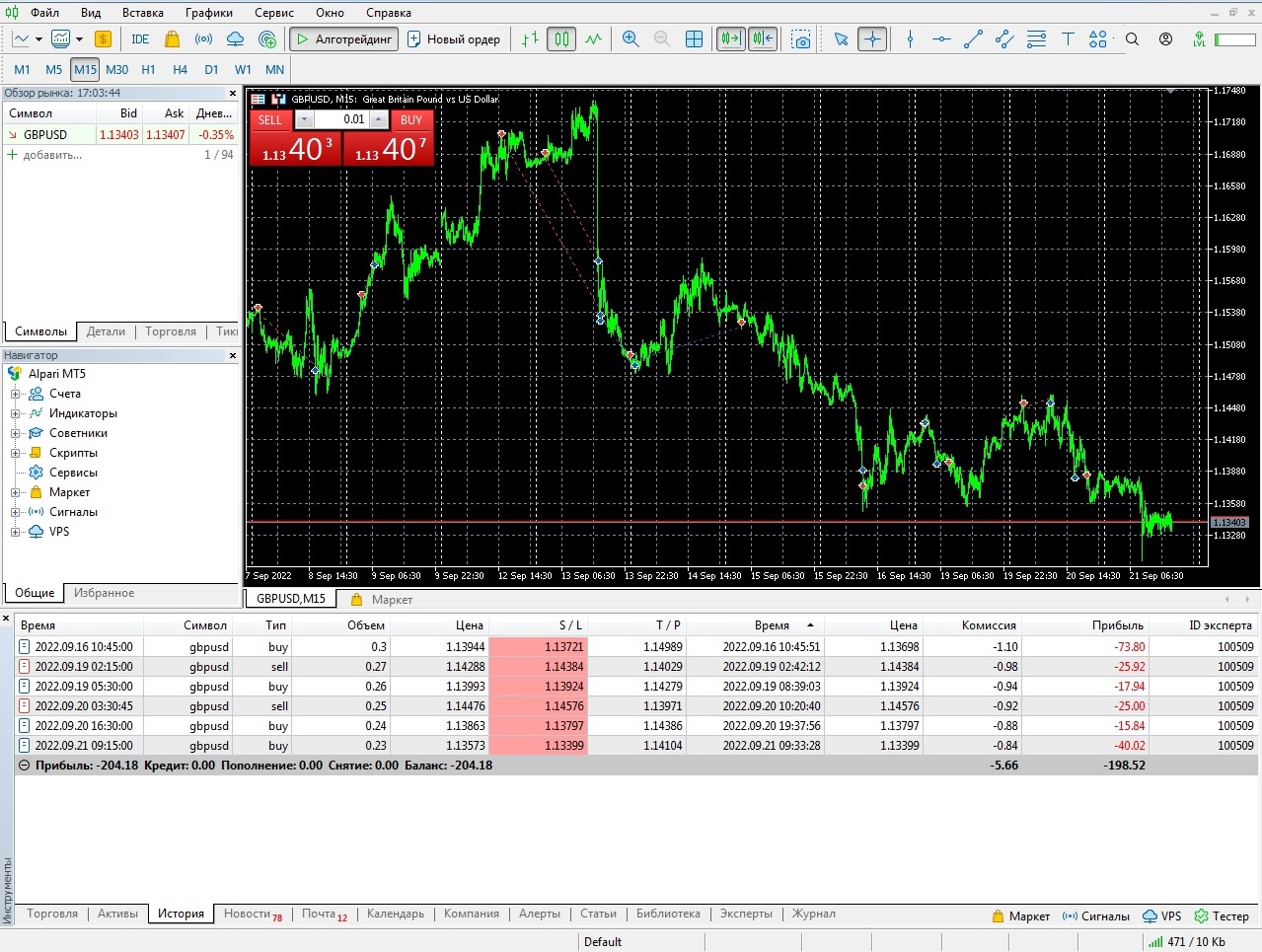Screen dimensions: 1262x952
Task: Select the equidistant channel tool
Action: (1004, 39)
